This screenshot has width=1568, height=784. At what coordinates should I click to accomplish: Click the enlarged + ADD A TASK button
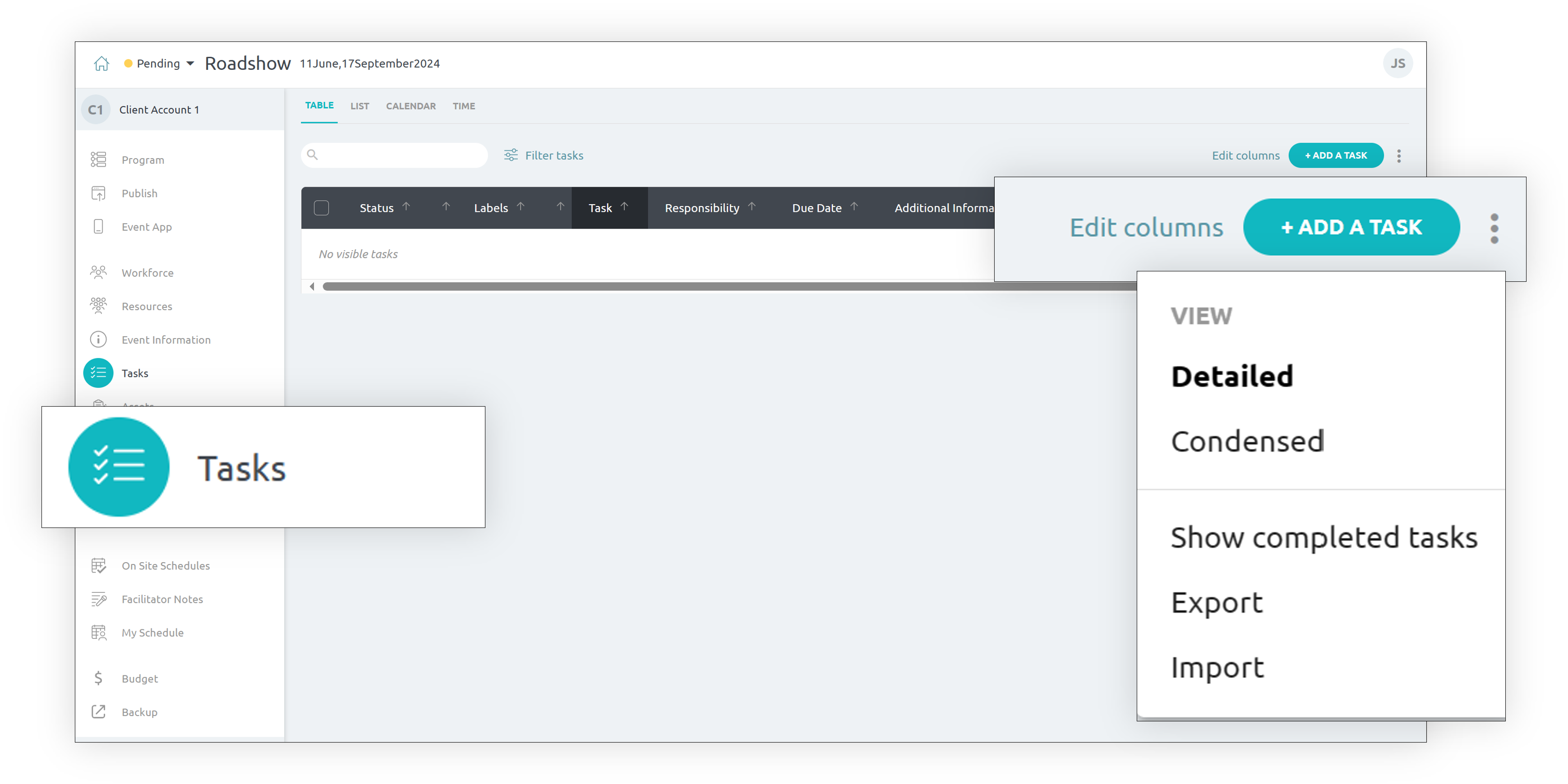coord(1351,227)
